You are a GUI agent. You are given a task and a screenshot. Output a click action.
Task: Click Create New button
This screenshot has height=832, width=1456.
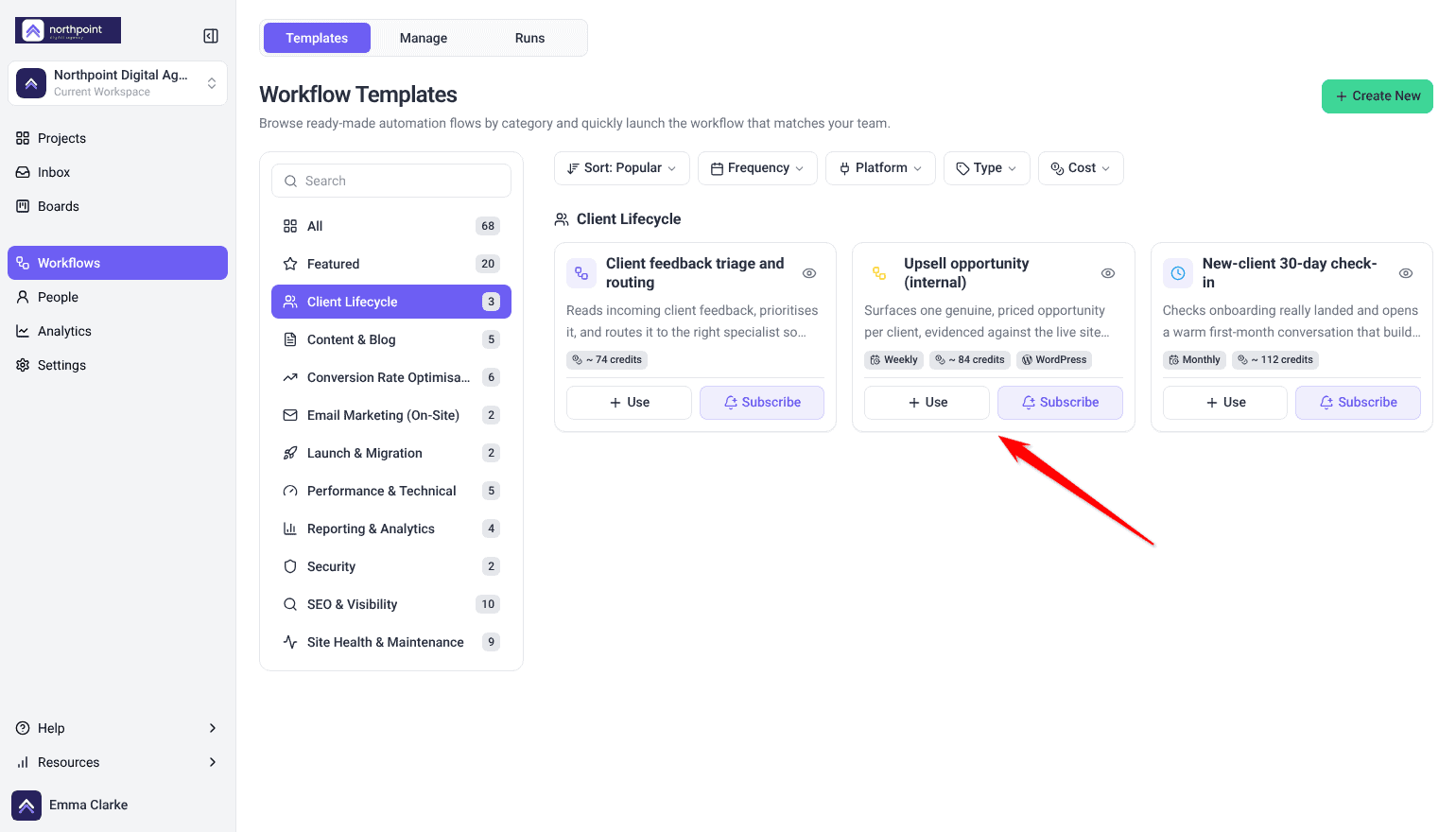coord(1378,96)
